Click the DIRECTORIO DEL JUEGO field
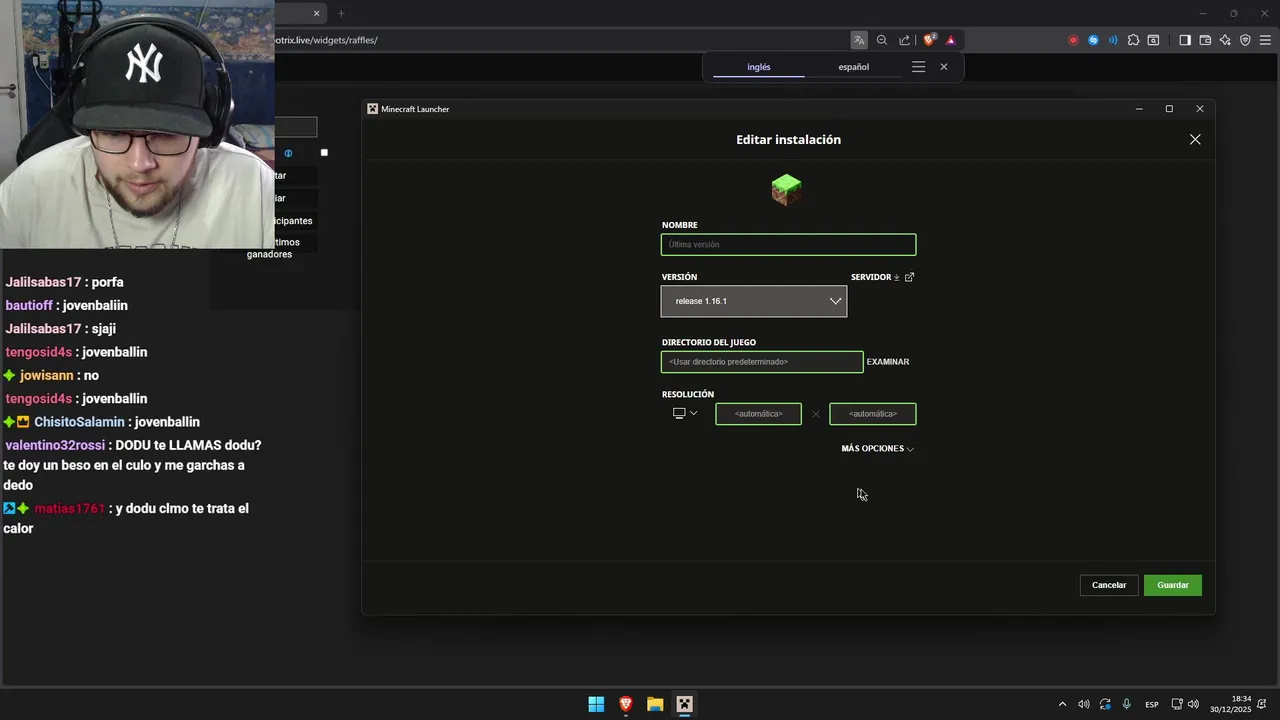Screen dimensions: 1280x720 click(762, 362)
